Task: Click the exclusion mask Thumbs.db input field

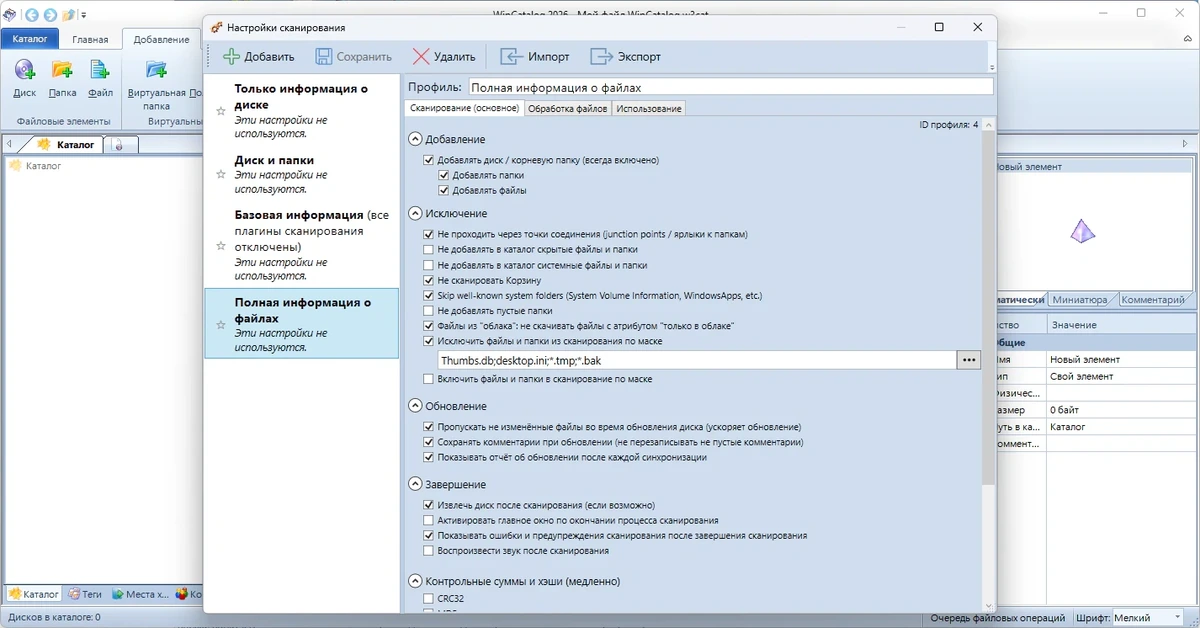Action: (696, 360)
